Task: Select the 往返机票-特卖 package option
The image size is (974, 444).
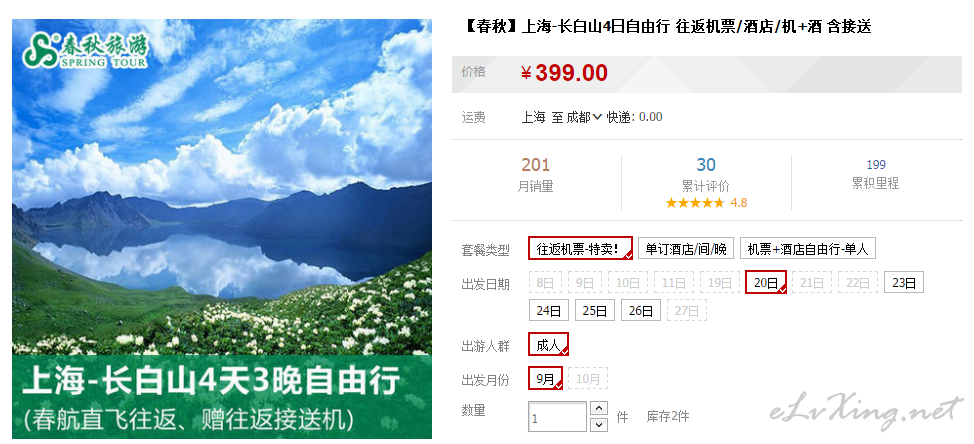Action: point(581,248)
